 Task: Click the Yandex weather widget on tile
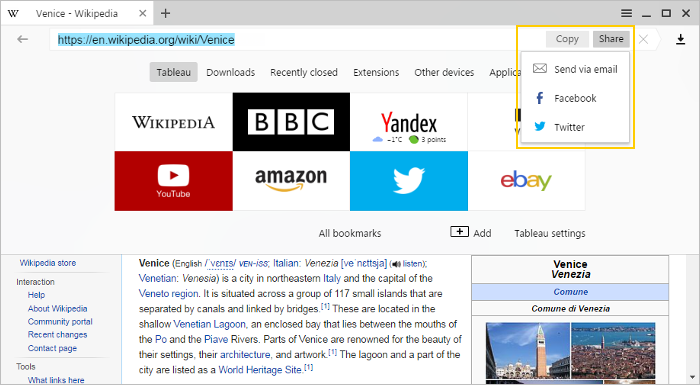(x=408, y=140)
